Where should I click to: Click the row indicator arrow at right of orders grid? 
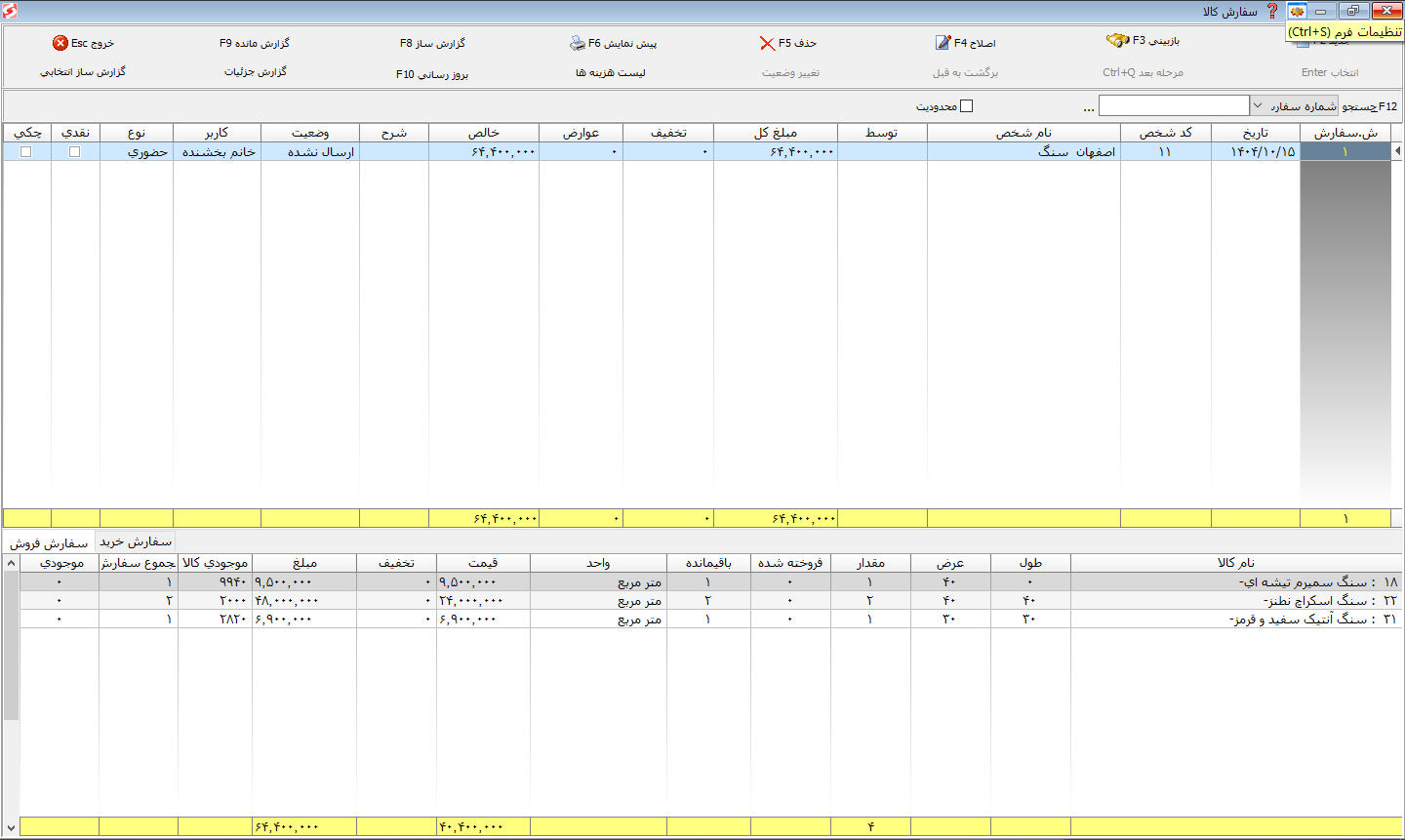(x=1397, y=151)
